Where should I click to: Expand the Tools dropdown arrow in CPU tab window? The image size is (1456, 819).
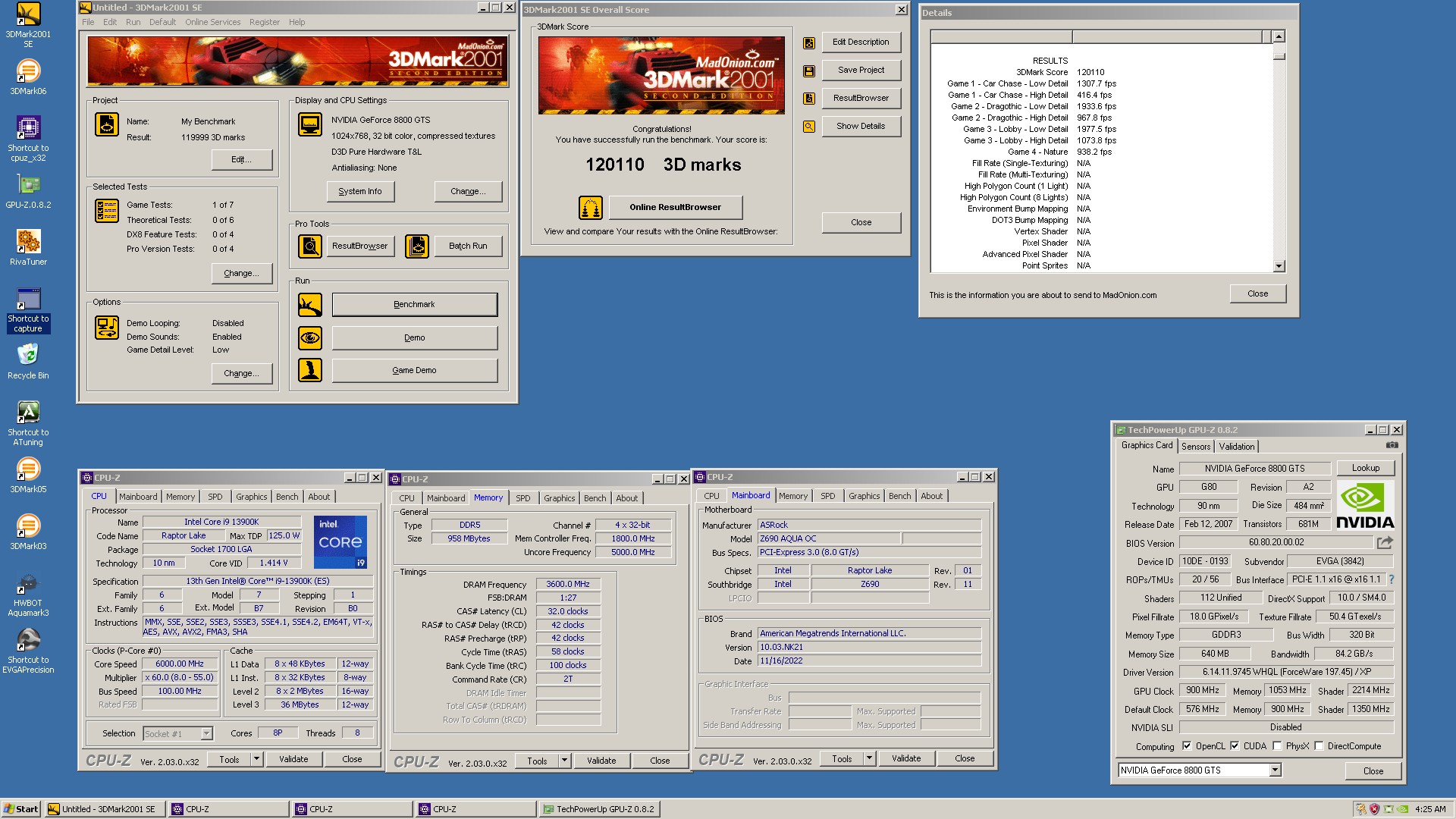[x=256, y=758]
